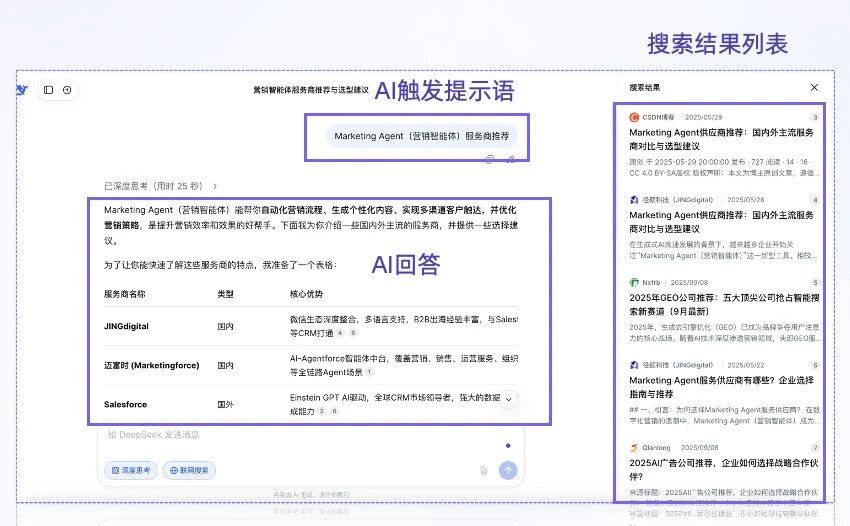850x526 pixels.
Task: Click the conversation title at top
Action: 310,90
